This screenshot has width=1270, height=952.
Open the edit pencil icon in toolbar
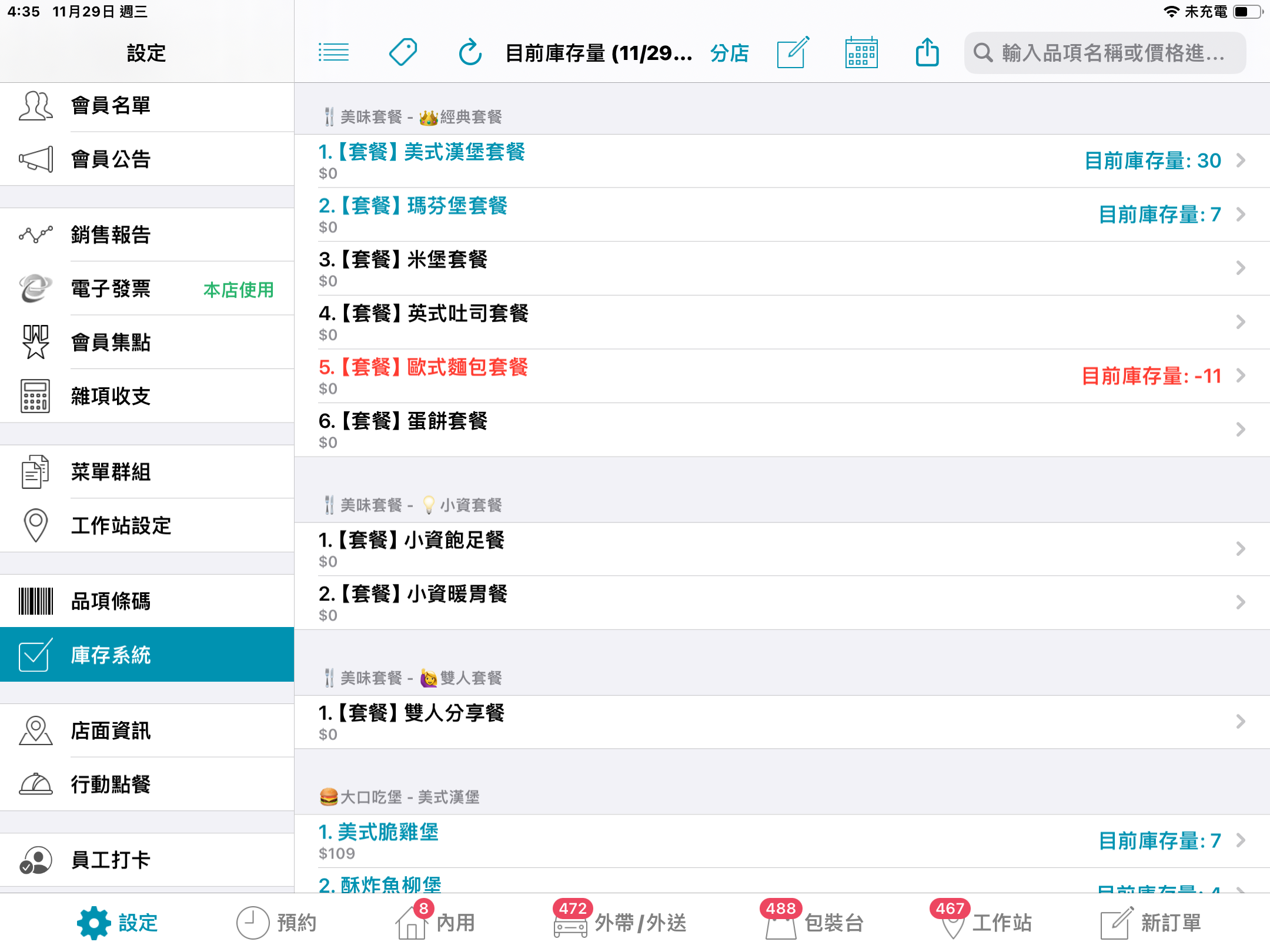click(x=793, y=52)
